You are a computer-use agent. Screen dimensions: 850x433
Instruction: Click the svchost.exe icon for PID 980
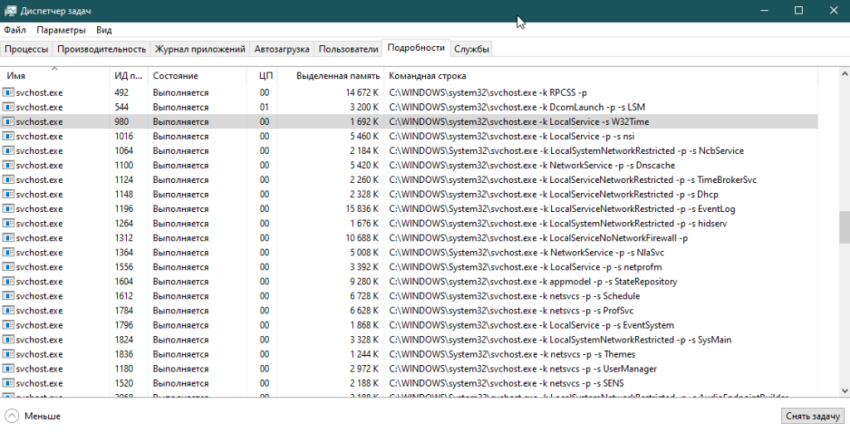(x=8, y=122)
